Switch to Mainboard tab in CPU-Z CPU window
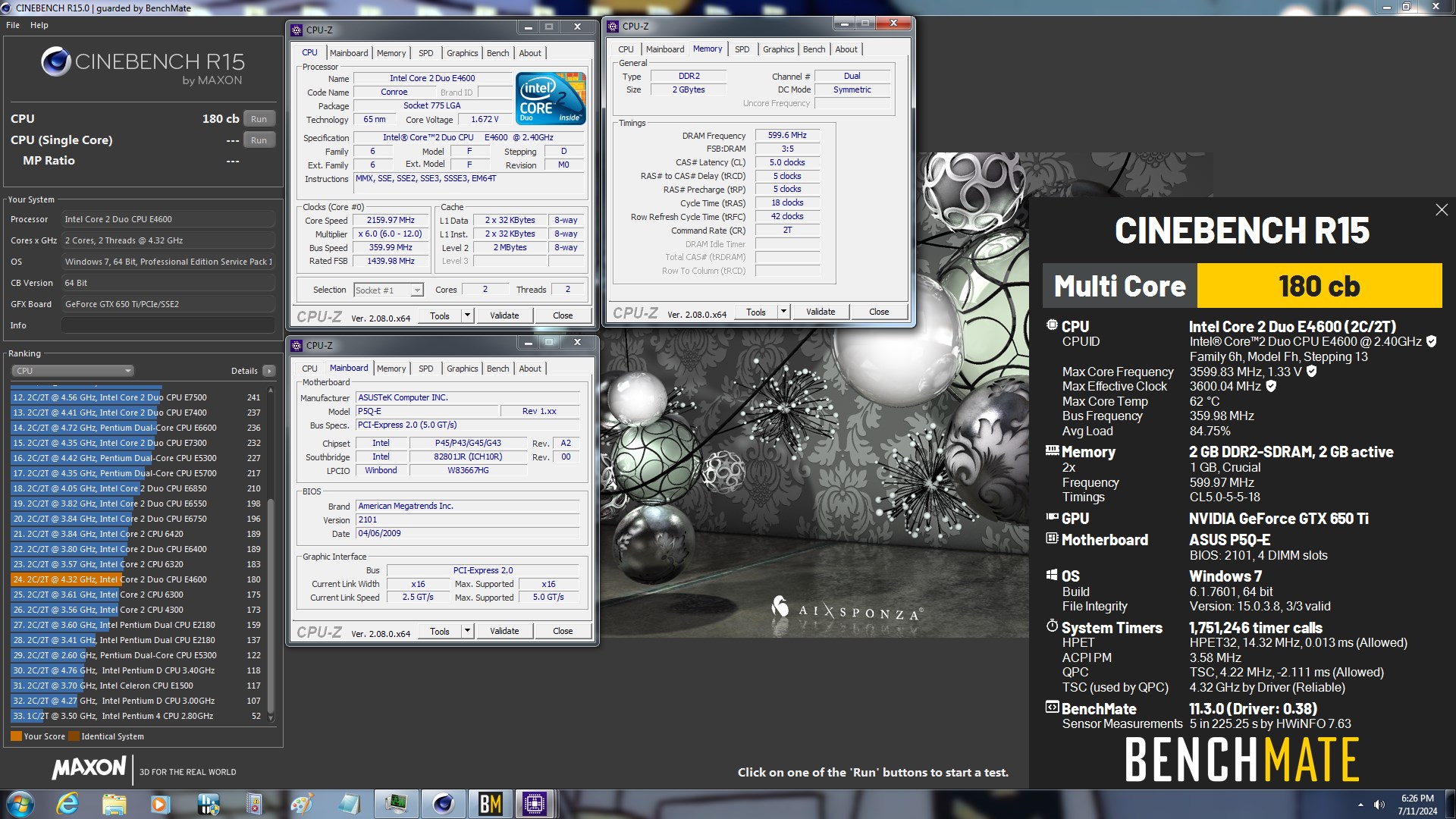 pyautogui.click(x=349, y=53)
